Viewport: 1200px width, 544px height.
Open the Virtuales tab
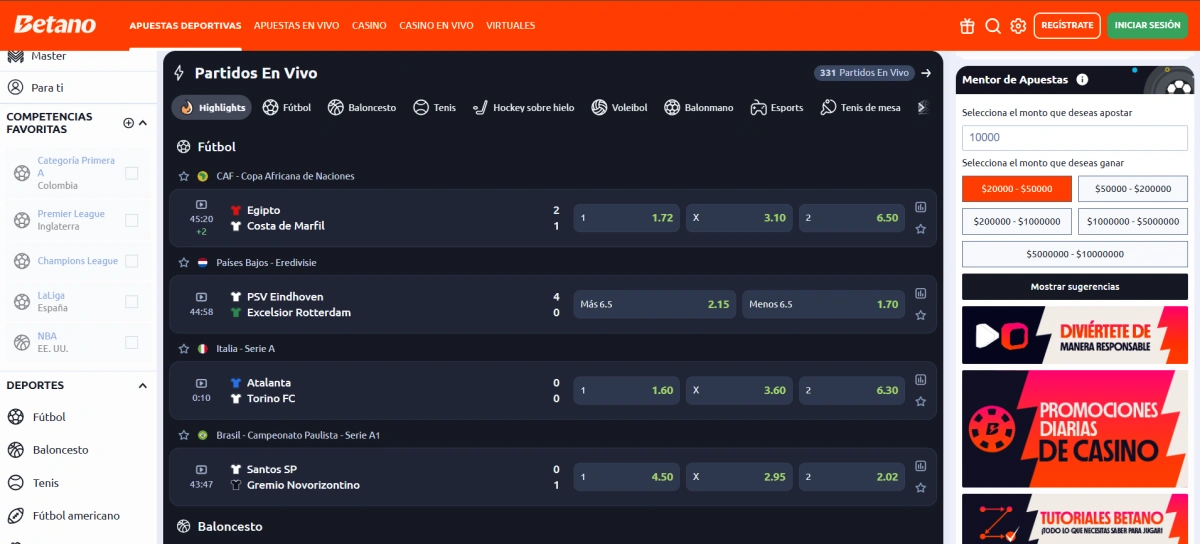(510, 26)
